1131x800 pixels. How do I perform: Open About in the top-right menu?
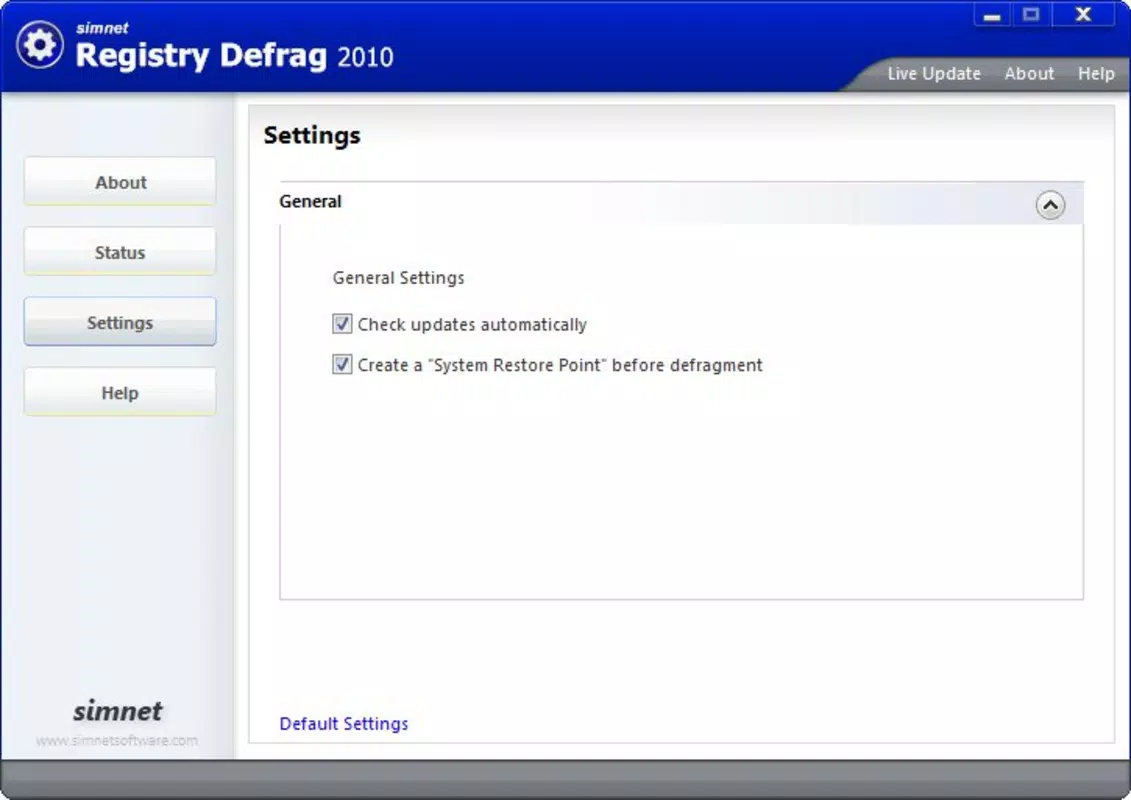pos(1029,74)
